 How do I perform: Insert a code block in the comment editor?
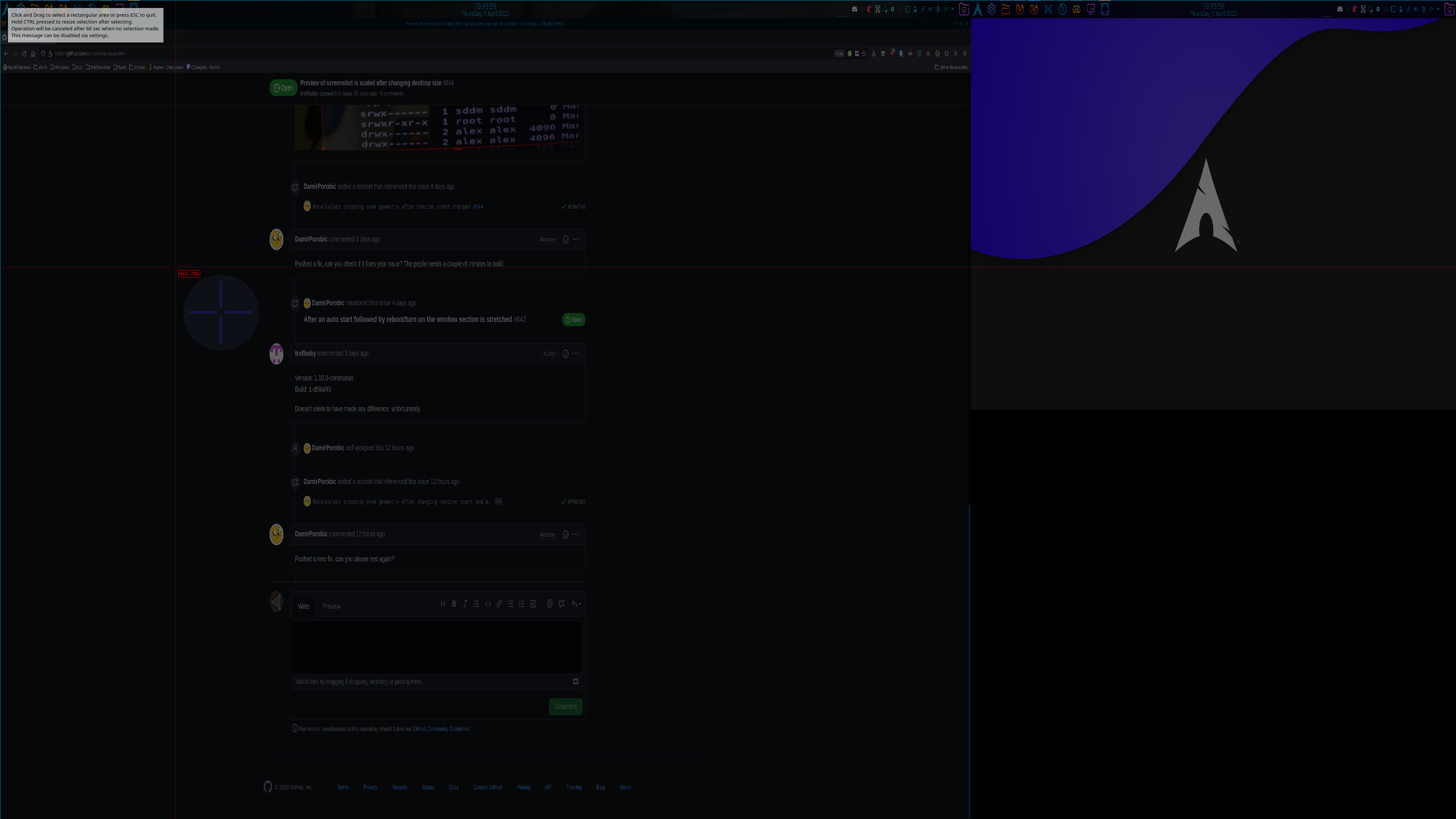tap(488, 604)
